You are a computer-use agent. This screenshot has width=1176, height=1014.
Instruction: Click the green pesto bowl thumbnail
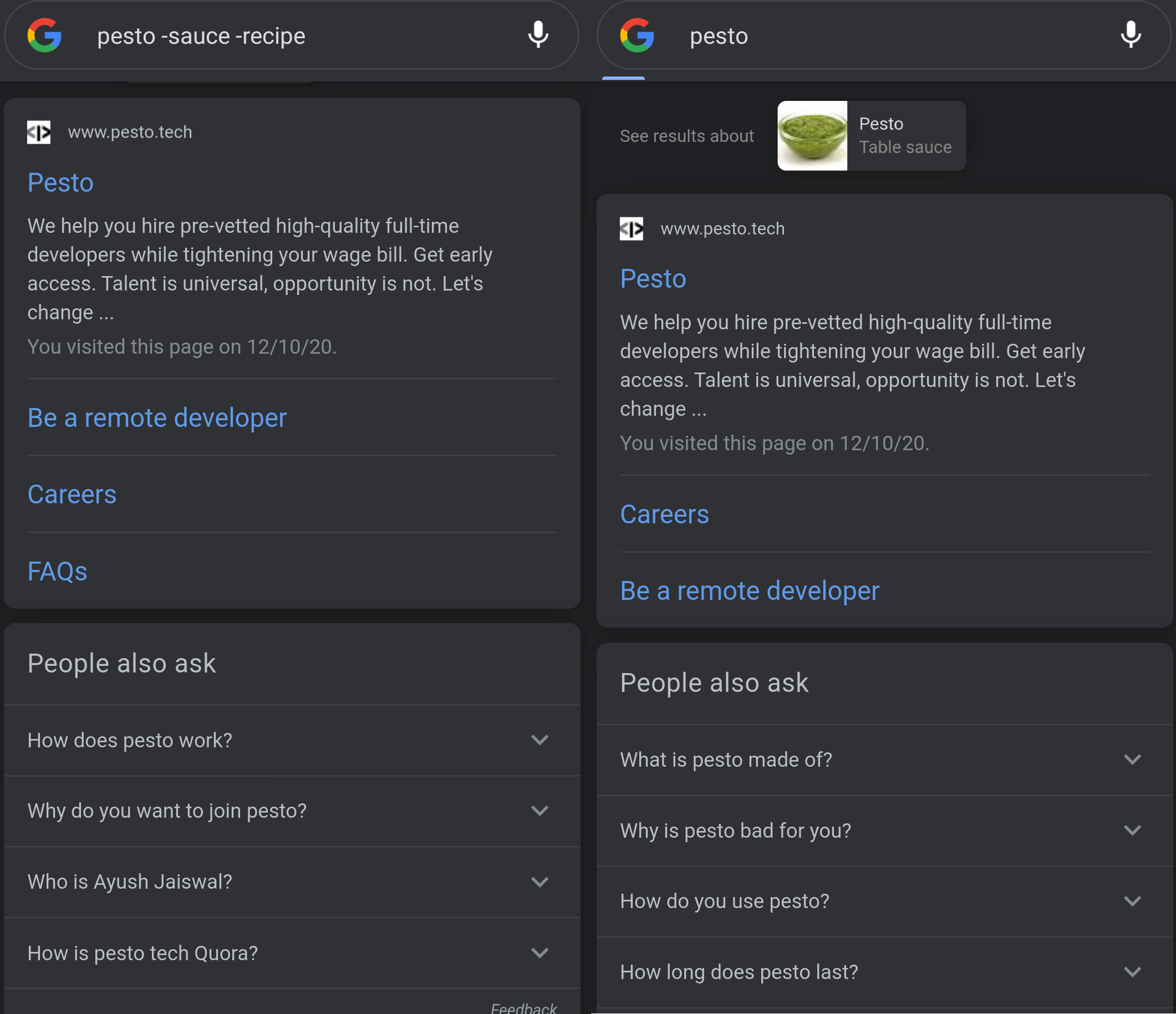pyautogui.click(x=812, y=136)
